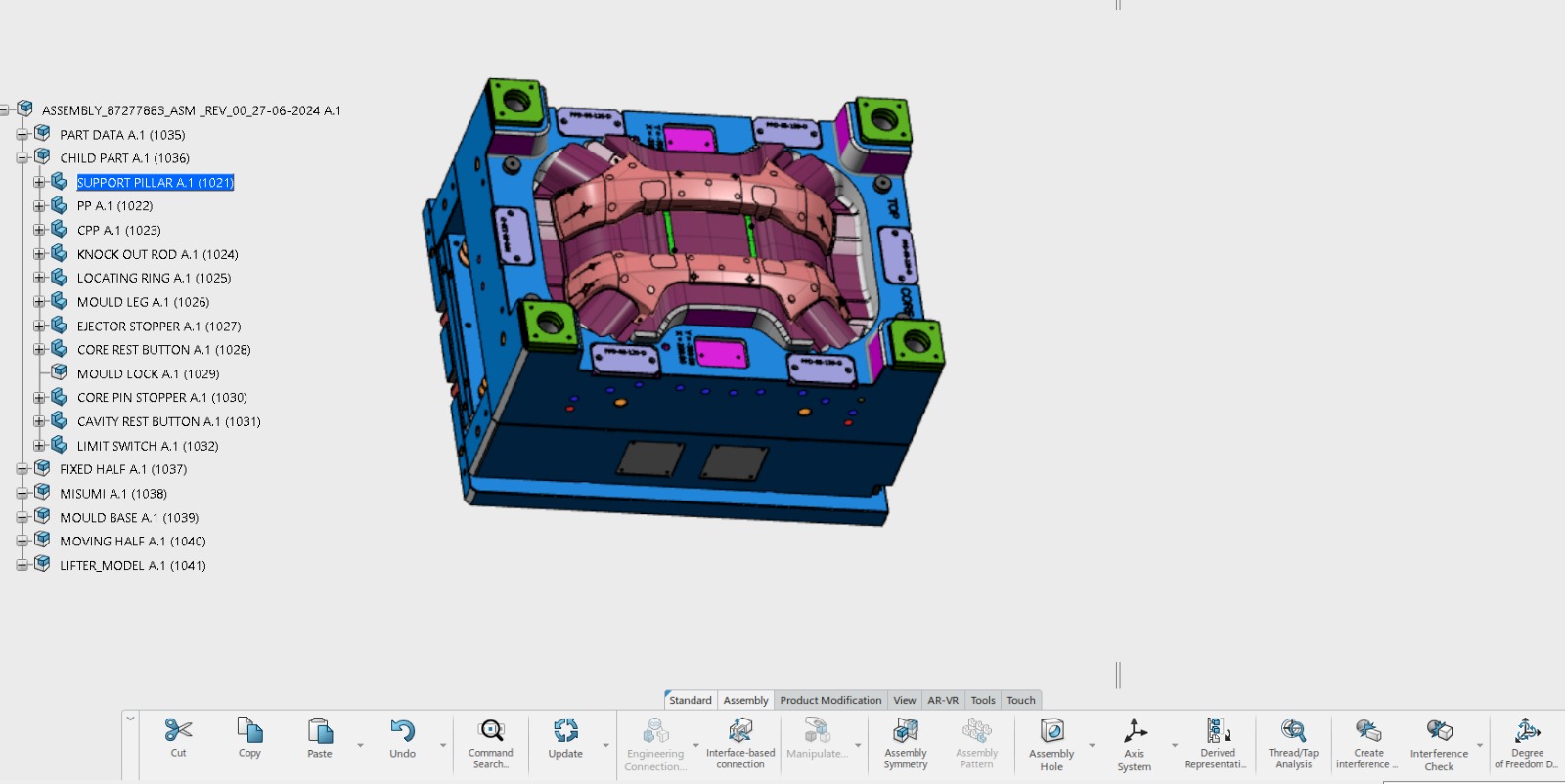Open the dropdown arrow beside Paste
The width and height of the screenshot is (1565, 784).
[360, 746]
